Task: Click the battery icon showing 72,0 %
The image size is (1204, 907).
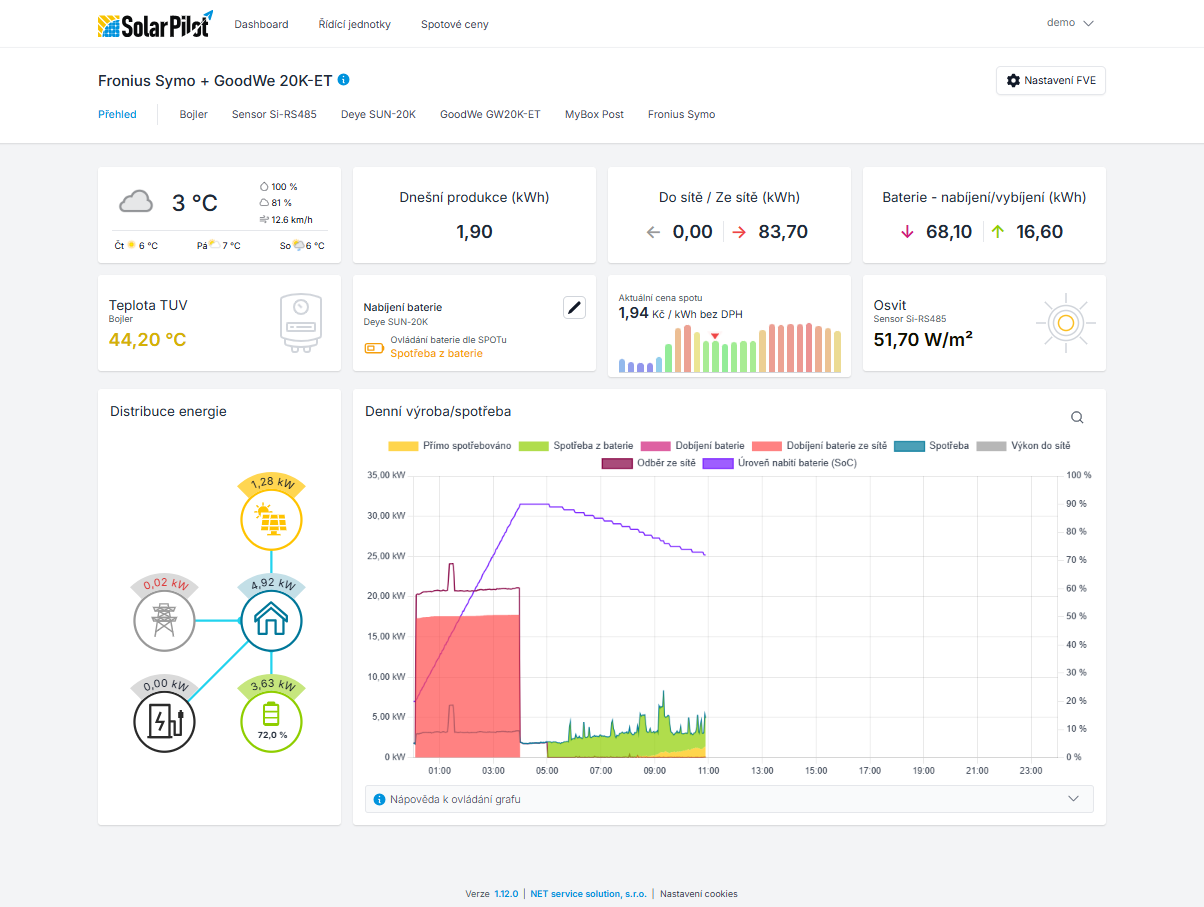Action: (271, 721)
